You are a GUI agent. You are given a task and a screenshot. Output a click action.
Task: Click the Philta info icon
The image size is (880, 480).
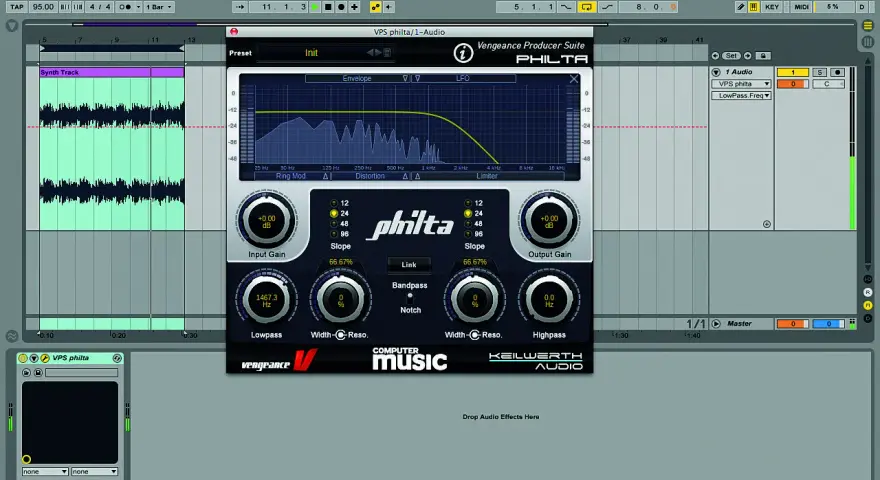pyautogui.click(x=463, y=53)
